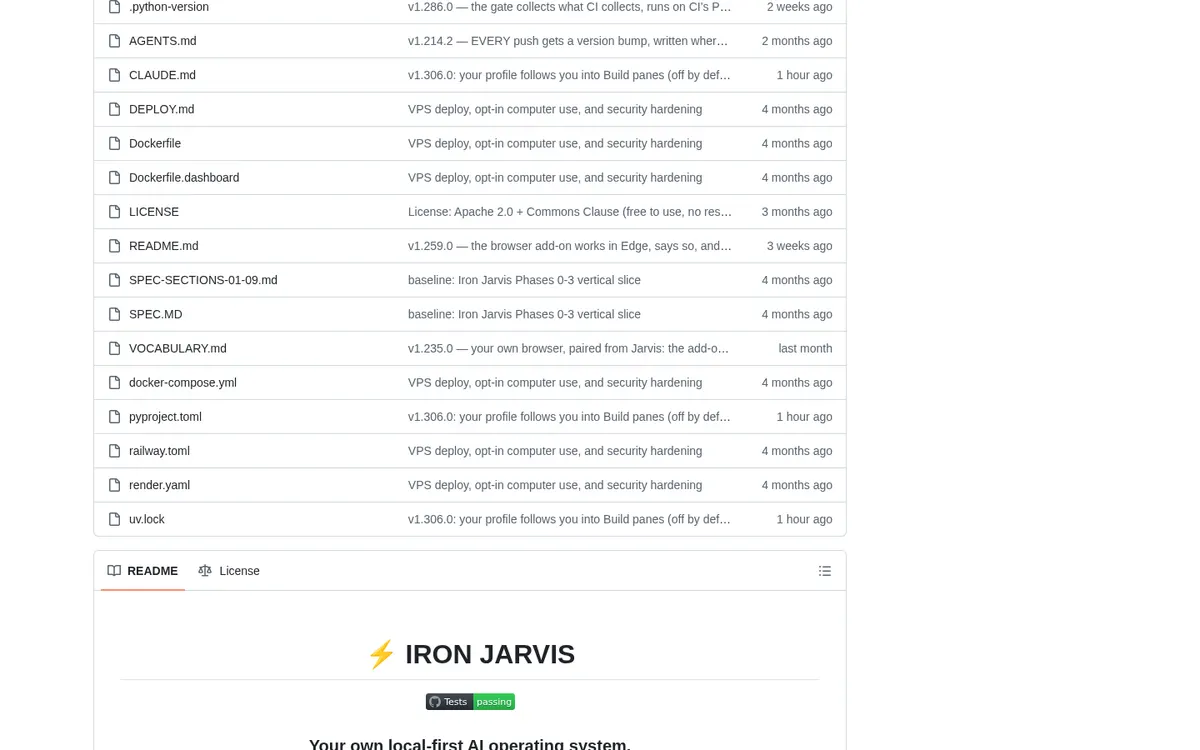This screenshot has width=1200, height=750.
Task: Open the railway.toml file
Action: click(159, 451)
